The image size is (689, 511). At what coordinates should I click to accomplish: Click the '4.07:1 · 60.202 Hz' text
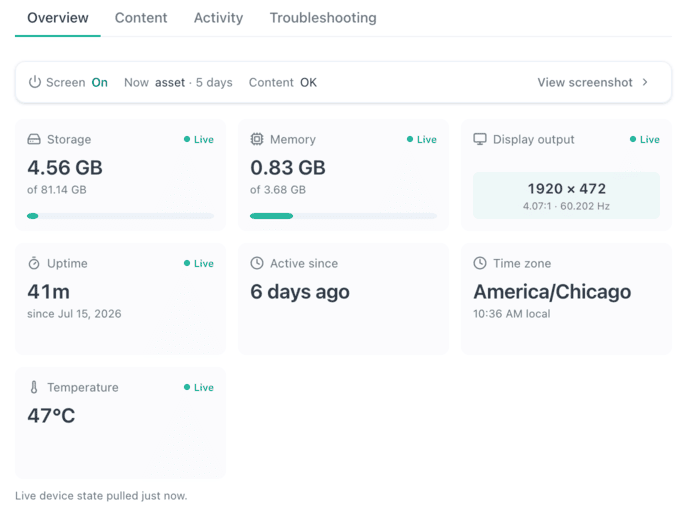coord(566,206)
